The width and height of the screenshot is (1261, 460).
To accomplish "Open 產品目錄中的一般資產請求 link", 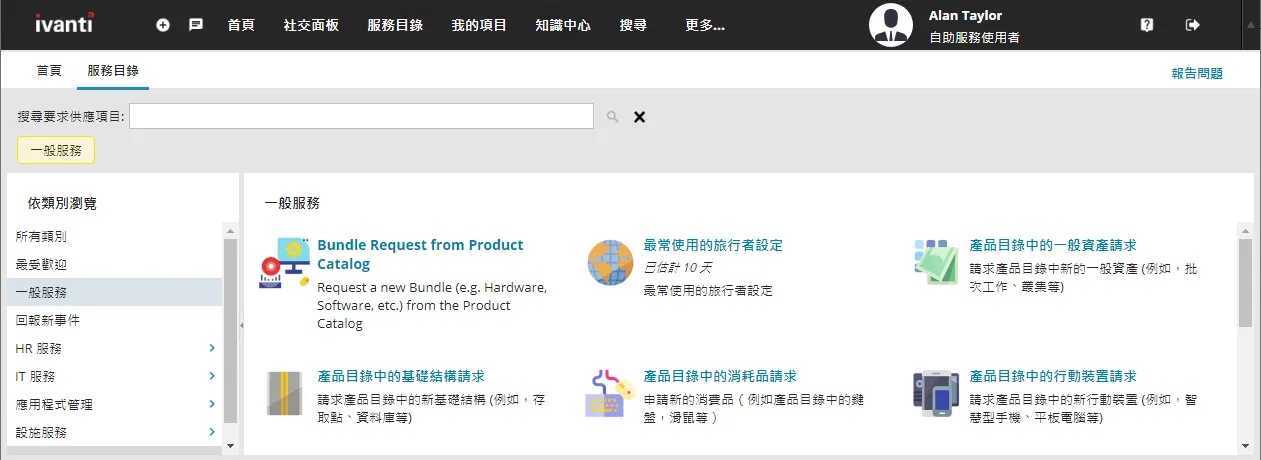I will click(x=1053, y=245).
